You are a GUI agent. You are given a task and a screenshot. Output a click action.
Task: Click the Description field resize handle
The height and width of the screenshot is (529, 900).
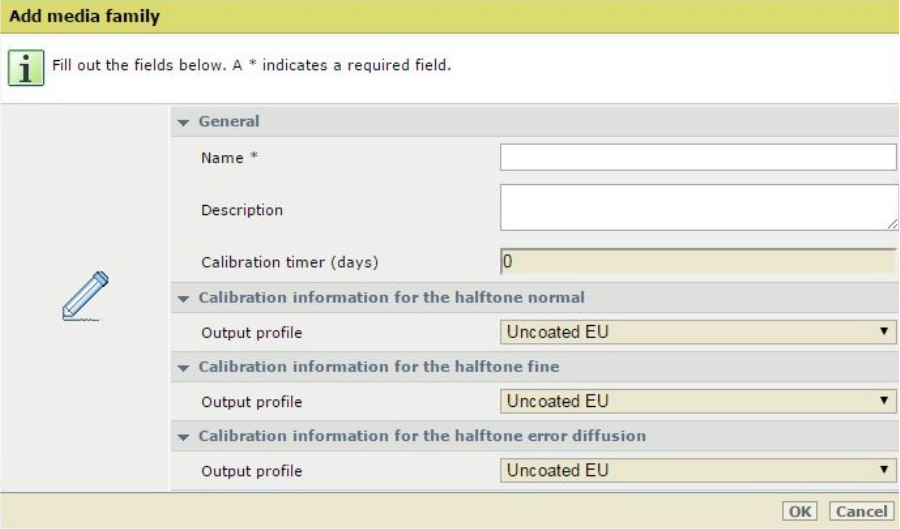(x=892, y=225)
